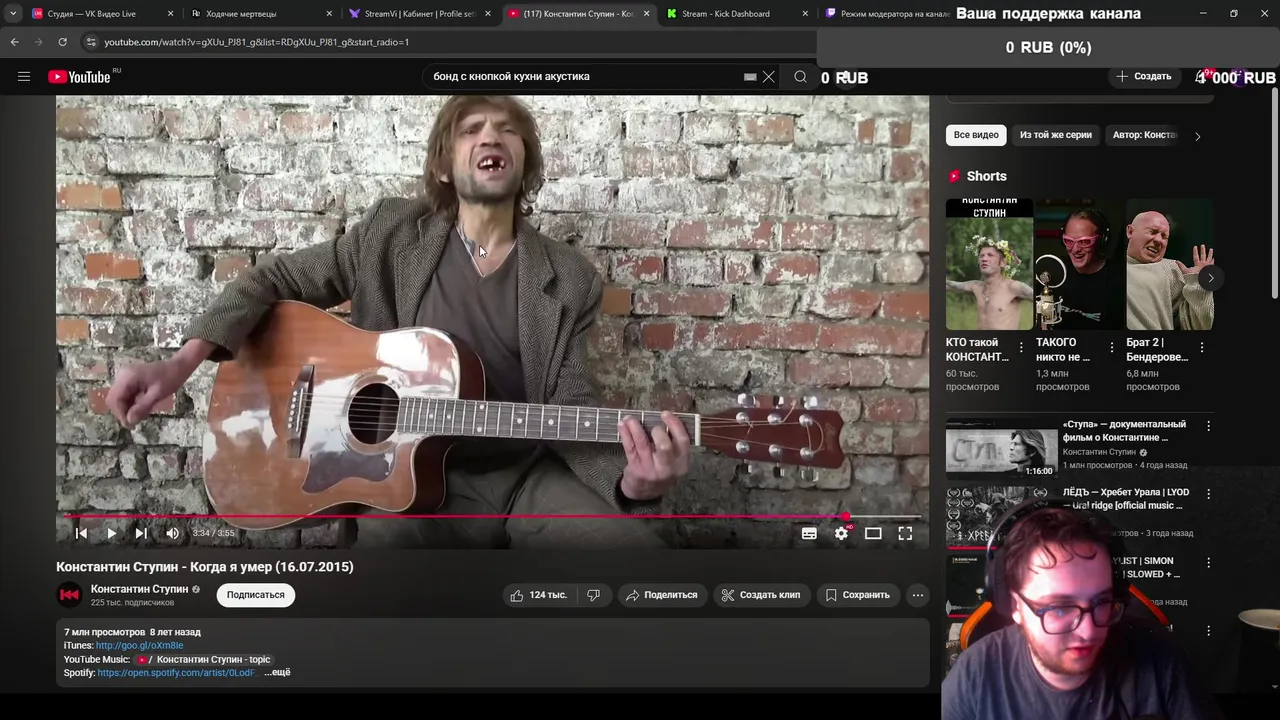Enter fullscreen mode
The height and width of the screenshot is (720, 1280).
(x=905, y=533)
